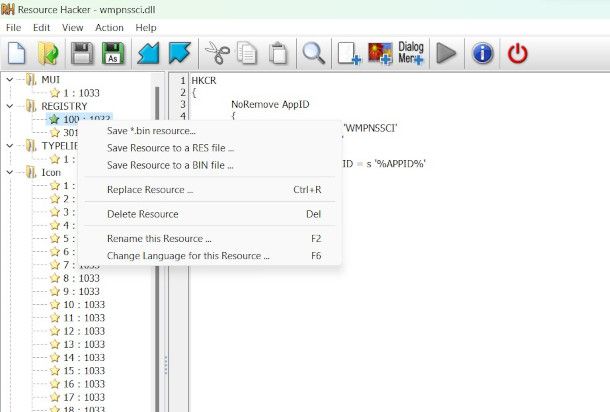
Task: Open a file with the folder icon
Action: click(48, 53)
